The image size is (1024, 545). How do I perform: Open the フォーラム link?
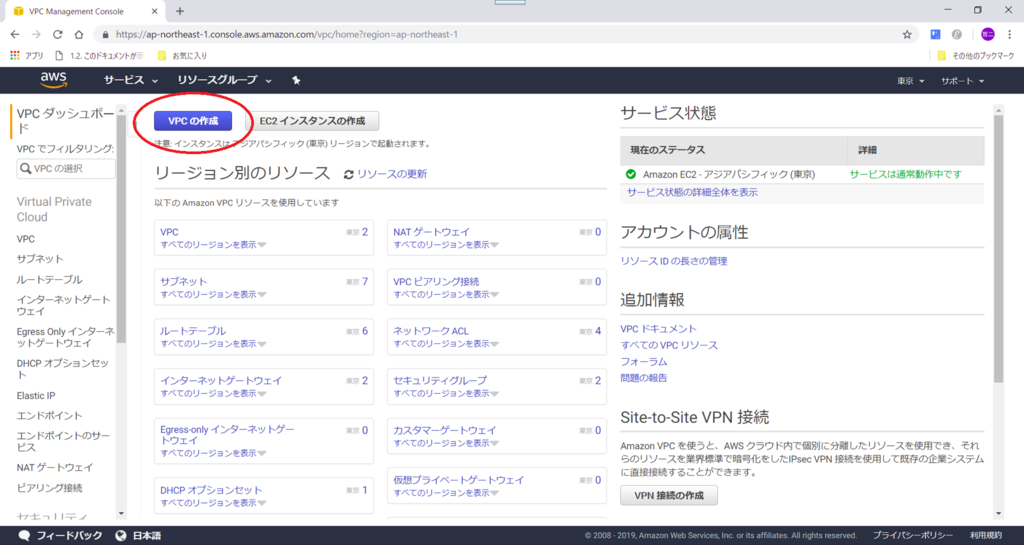pyautogui.click(x=644, y=362)
